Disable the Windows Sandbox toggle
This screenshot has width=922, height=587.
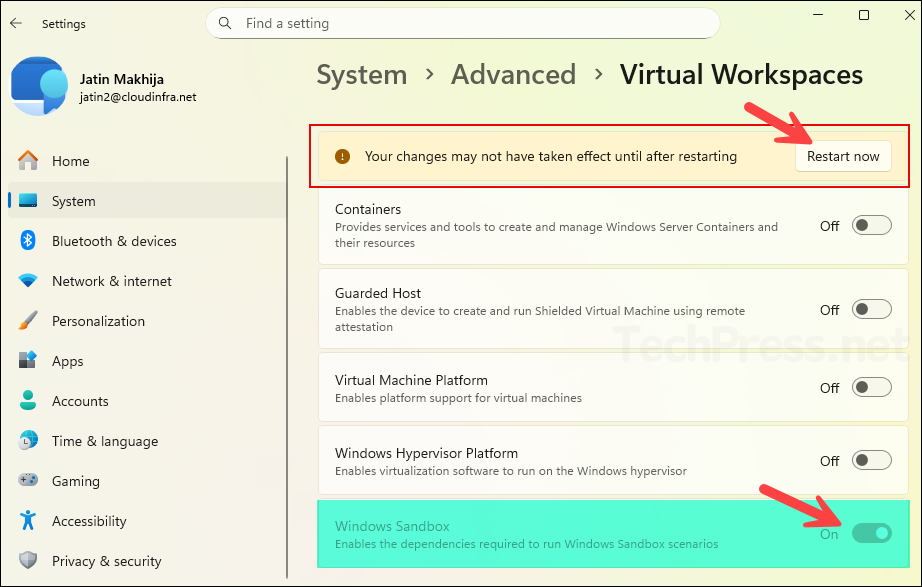coord(871,533)
